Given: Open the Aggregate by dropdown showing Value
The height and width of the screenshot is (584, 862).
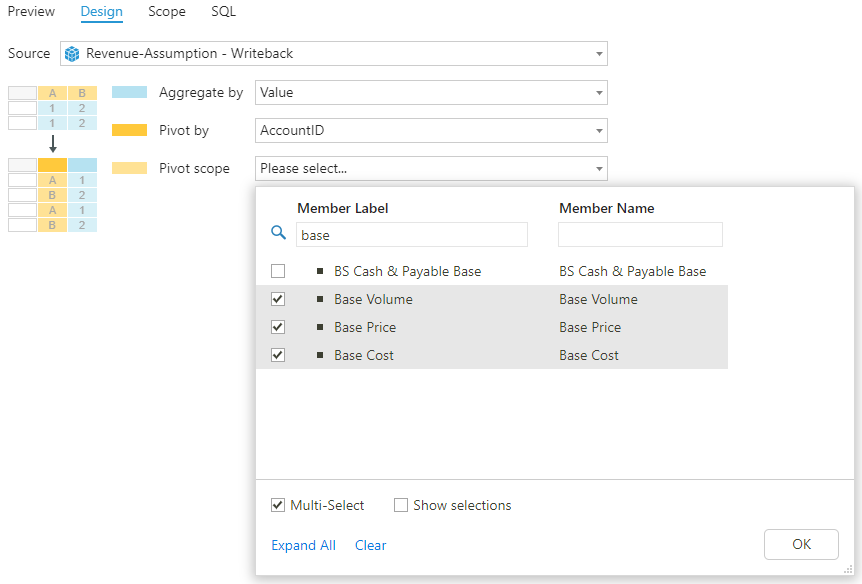Looking at the screenshot, I should point(598,92).
